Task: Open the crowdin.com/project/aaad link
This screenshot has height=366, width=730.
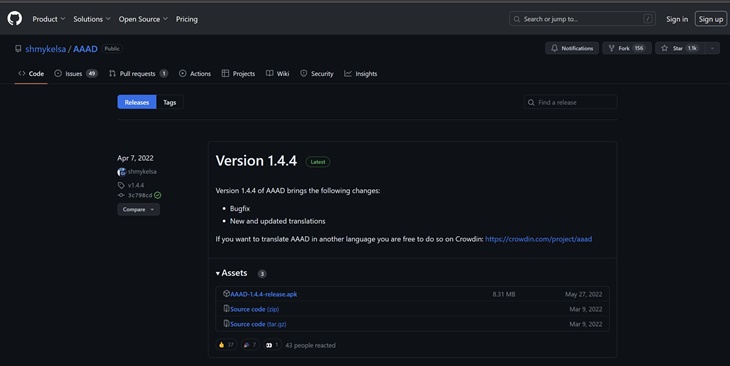Action: click(x=539, y=239)
